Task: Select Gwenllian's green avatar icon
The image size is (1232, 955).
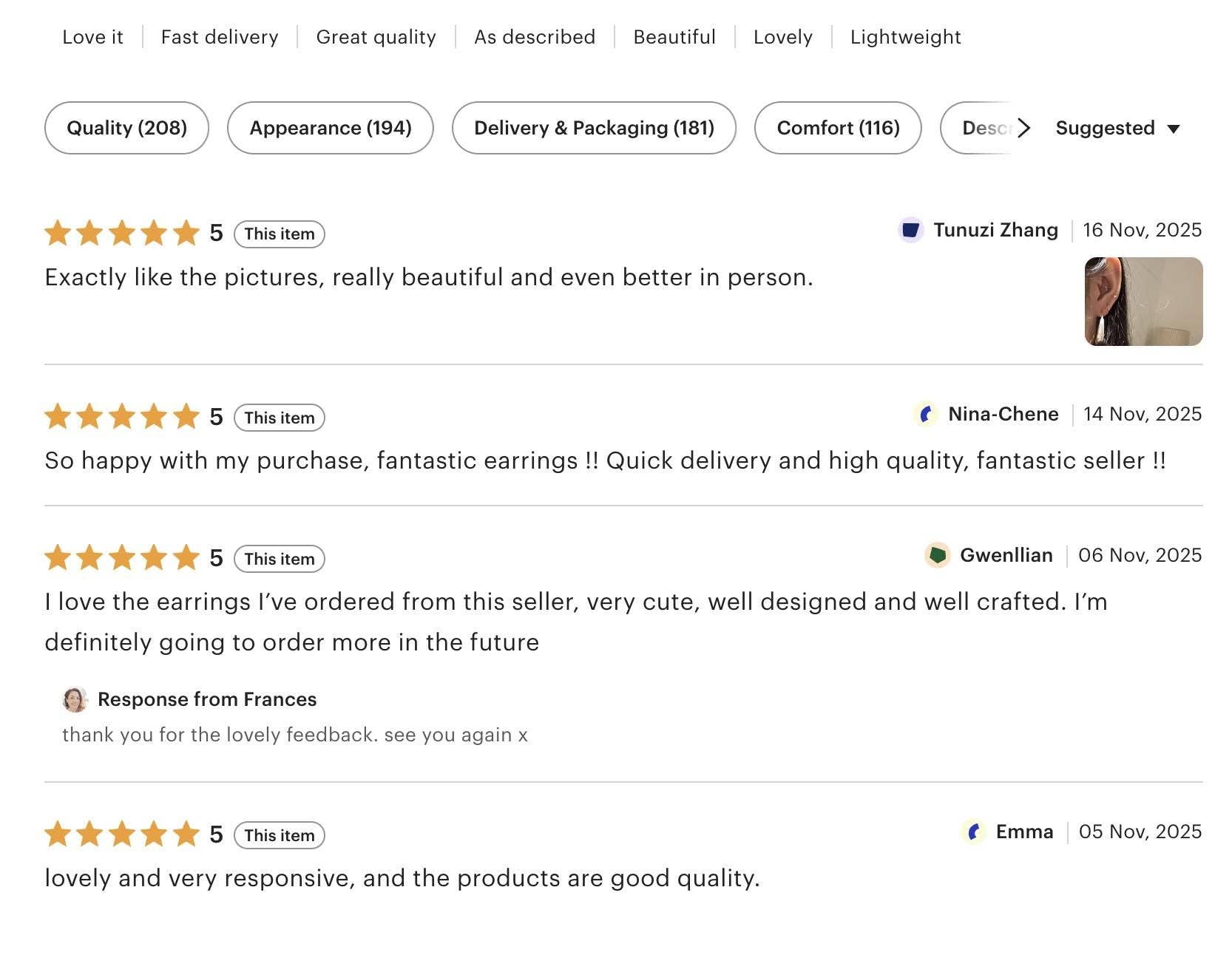Action: click(938, 554)
